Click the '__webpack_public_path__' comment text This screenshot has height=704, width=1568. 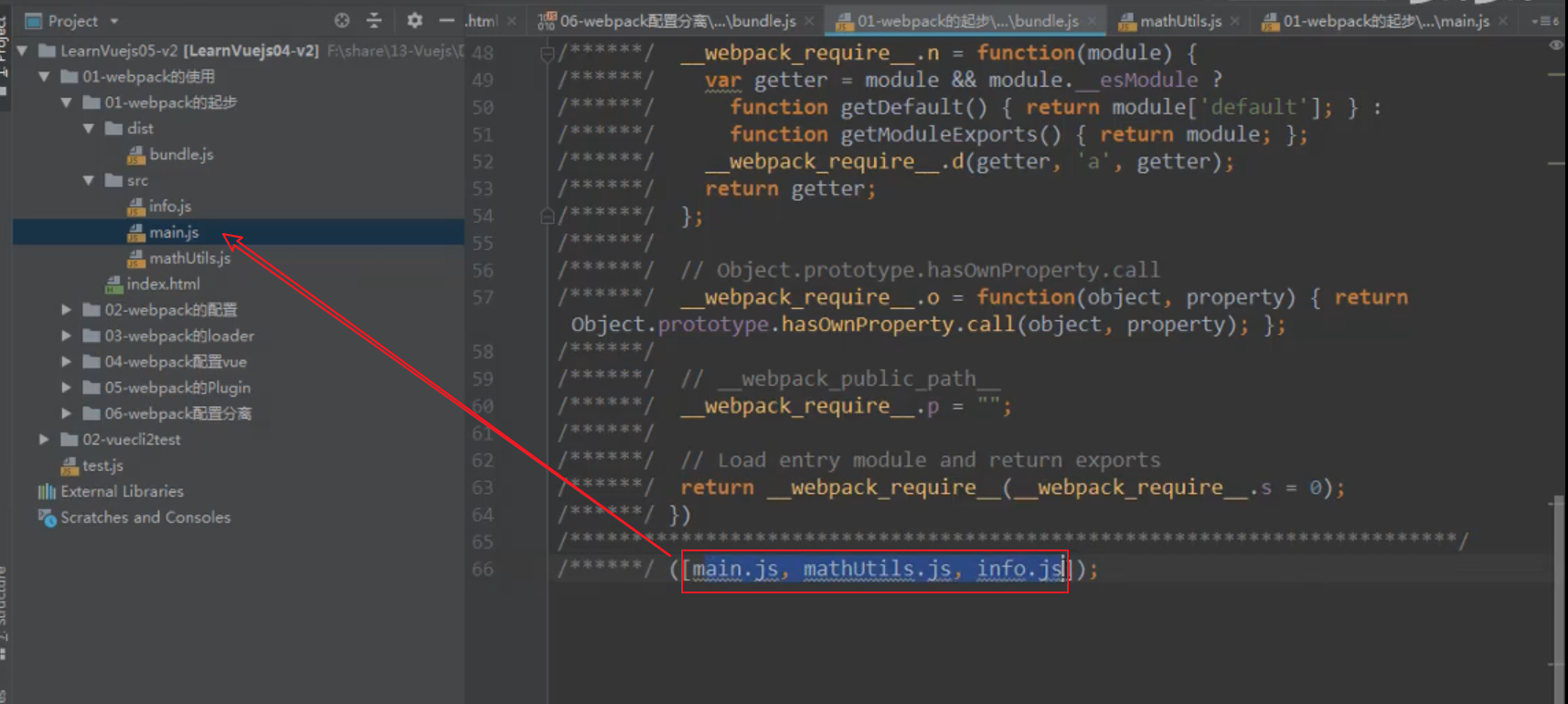pos(859,379)
